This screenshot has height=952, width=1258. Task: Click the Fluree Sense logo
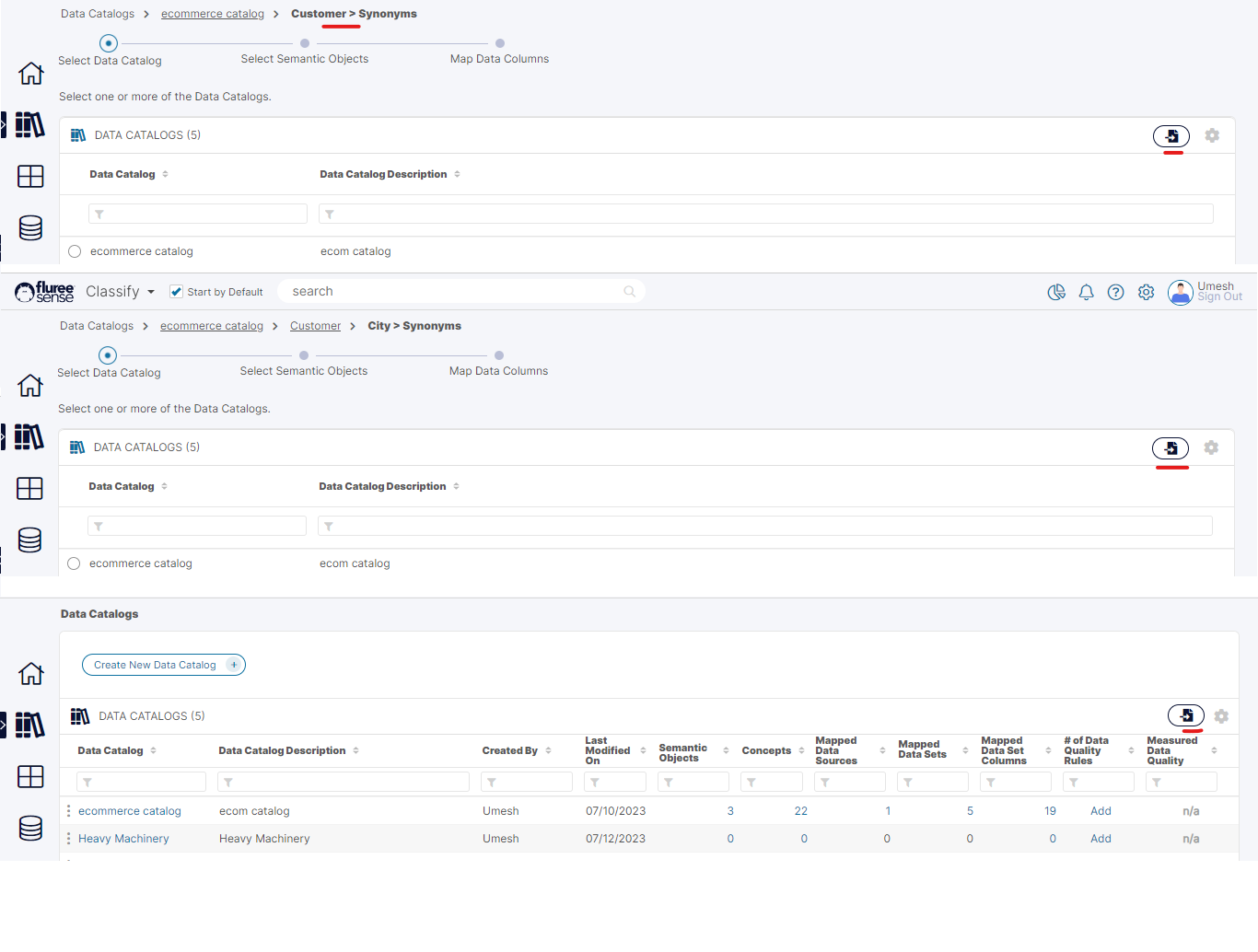pos(44,292)
